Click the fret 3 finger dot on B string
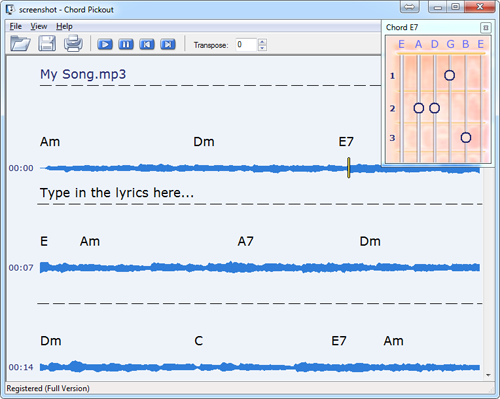 tap(466, 137)
